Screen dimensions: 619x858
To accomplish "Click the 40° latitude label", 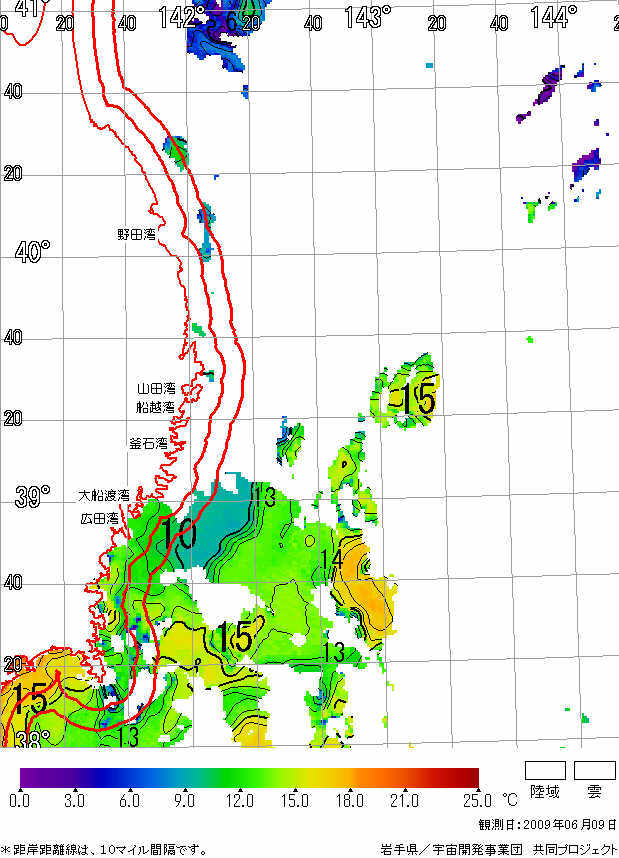I will pyautogui.click(x=32, y=252).
